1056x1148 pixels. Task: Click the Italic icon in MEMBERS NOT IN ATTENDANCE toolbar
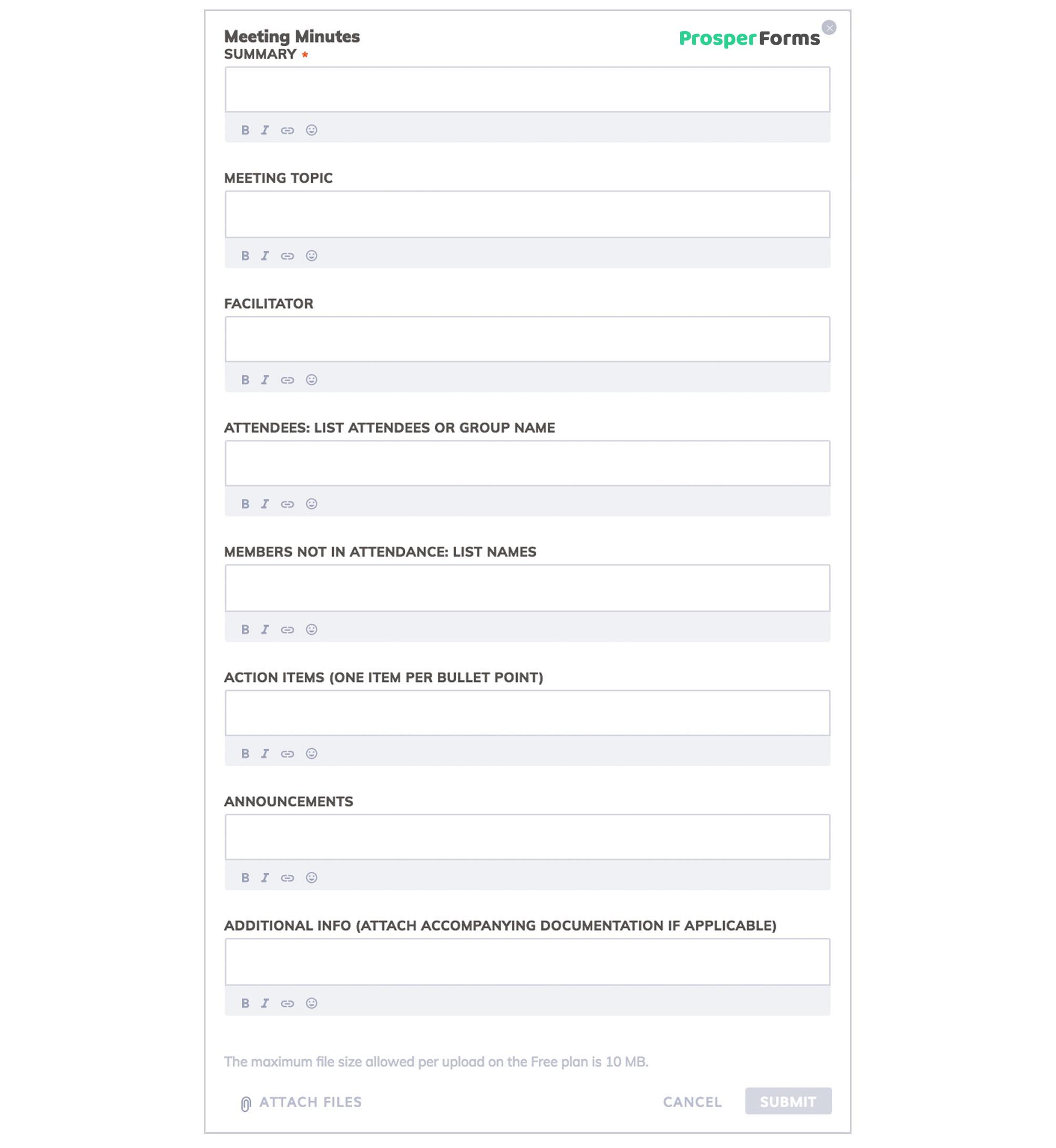[x=264, y=628]
